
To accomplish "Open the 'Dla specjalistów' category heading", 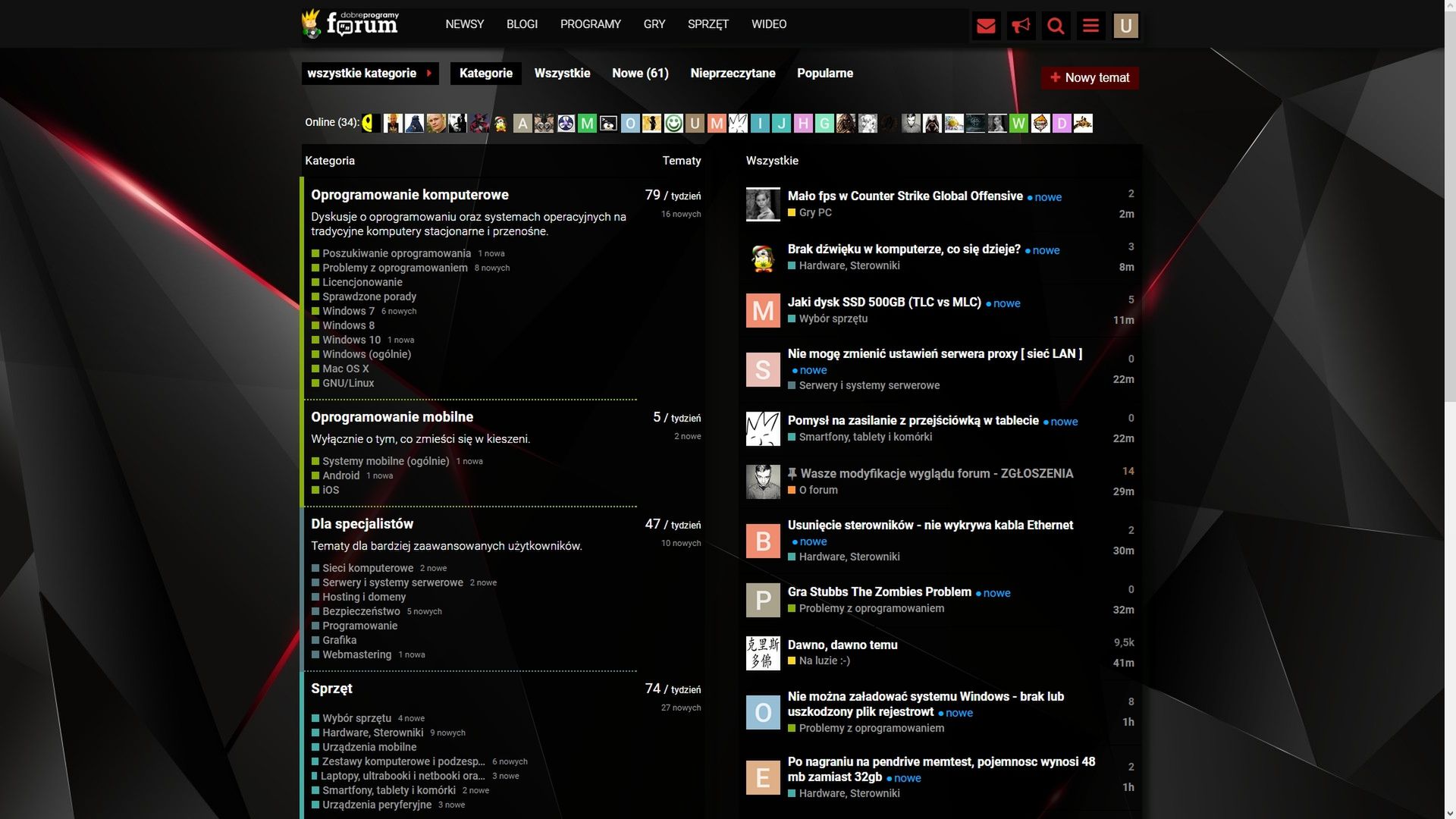I will (362, 524).
